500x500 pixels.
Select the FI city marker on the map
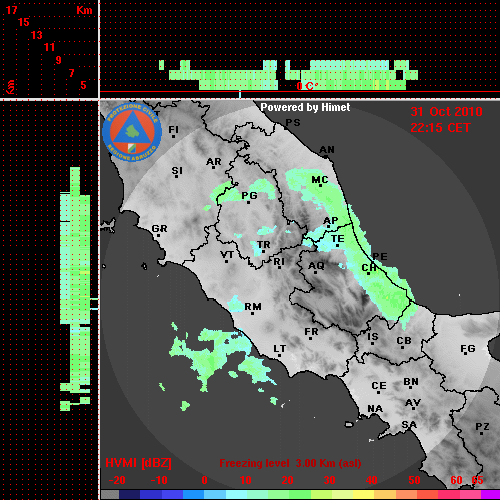click(173, 131)
